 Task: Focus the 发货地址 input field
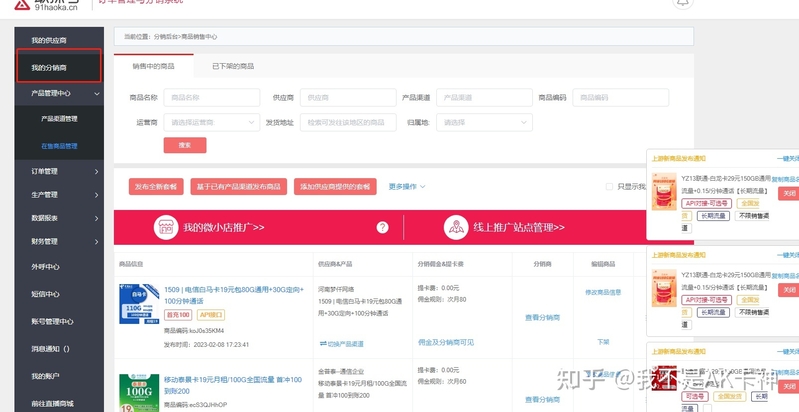pos(348,122)
